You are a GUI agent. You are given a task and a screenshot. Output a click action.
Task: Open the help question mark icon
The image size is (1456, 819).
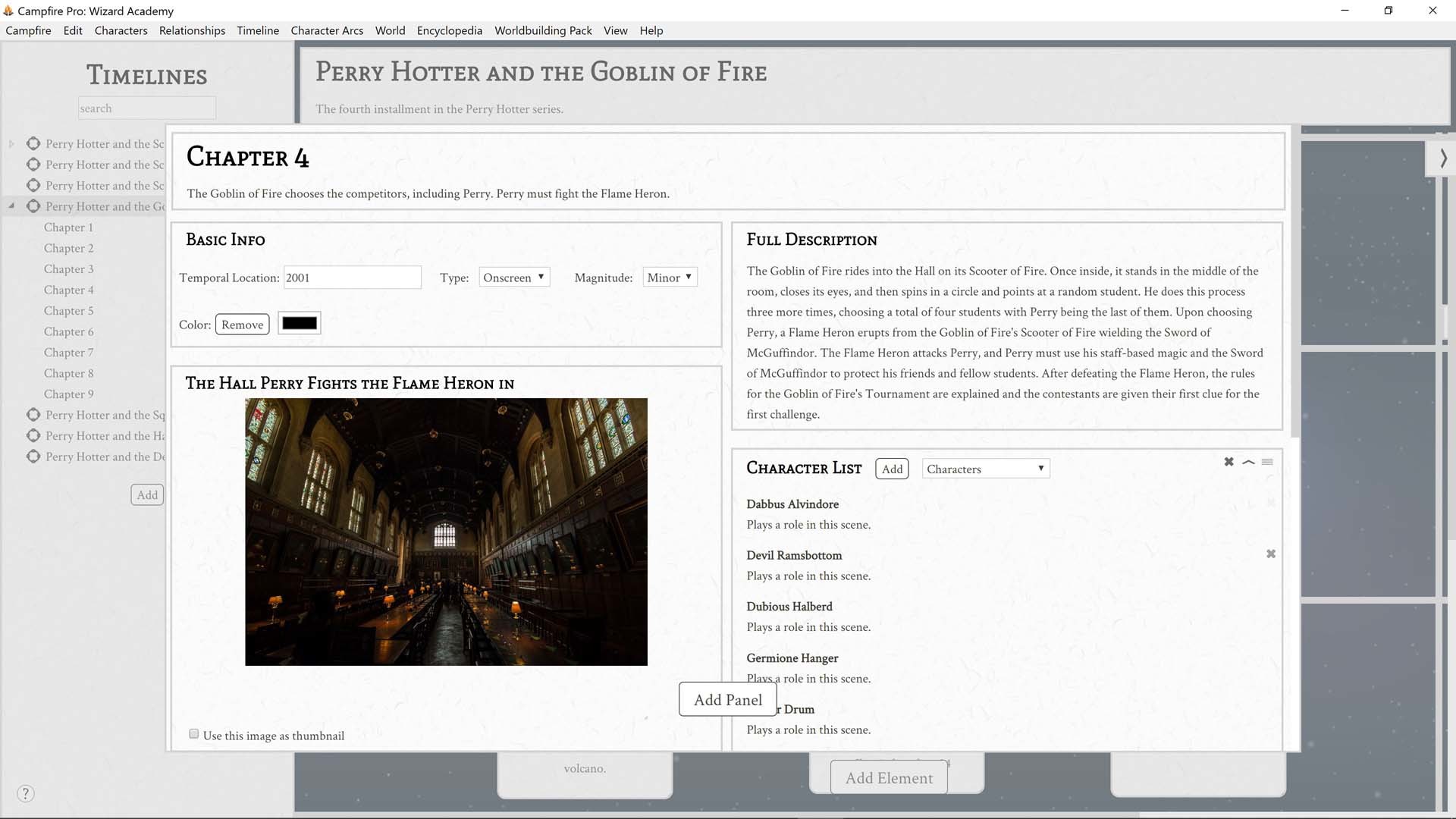(26, 793)
